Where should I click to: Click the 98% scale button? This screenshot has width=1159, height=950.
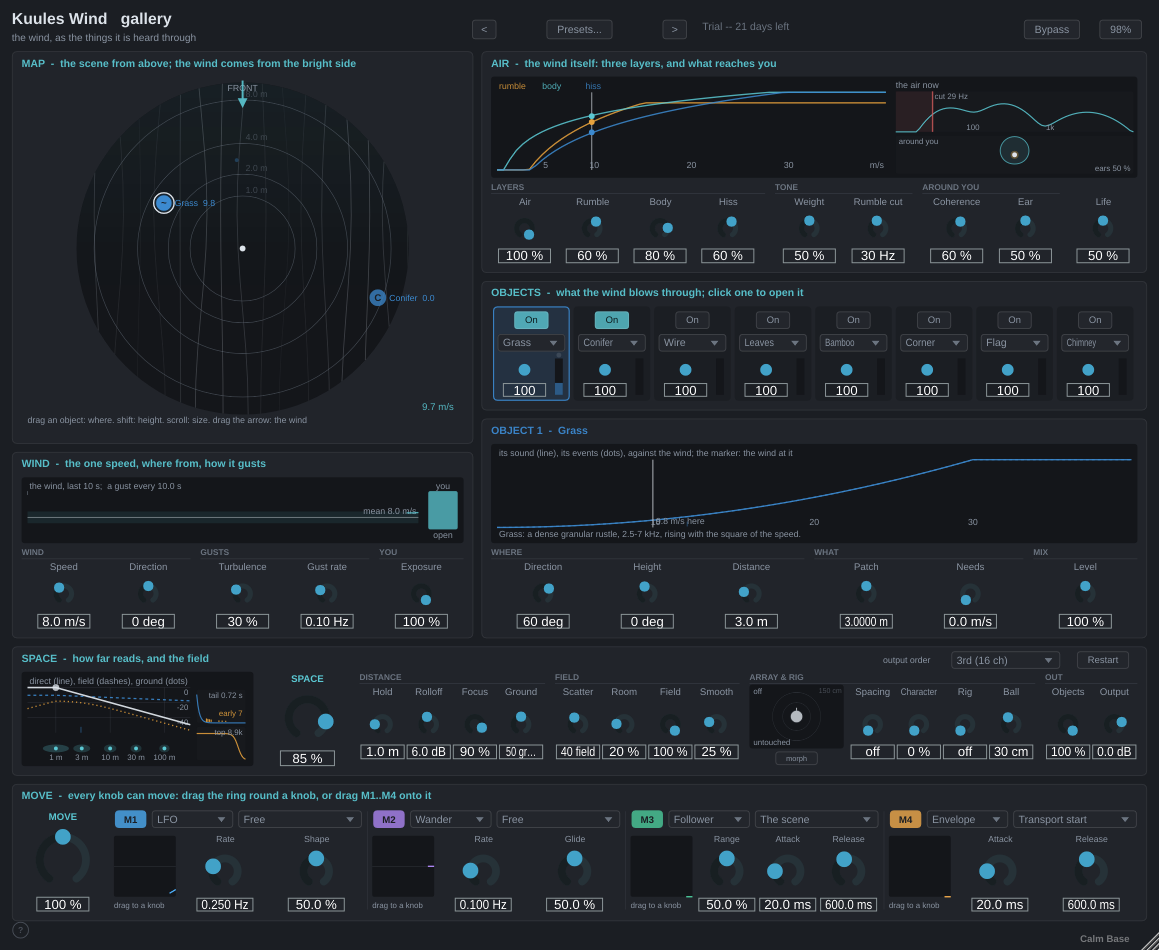click(1121, 30)
